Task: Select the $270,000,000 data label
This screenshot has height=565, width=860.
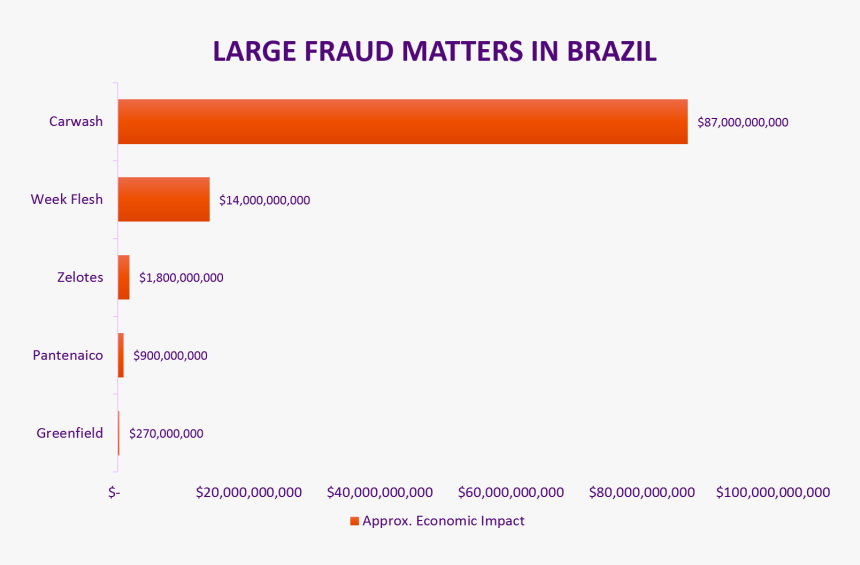Action: point(166,434)
